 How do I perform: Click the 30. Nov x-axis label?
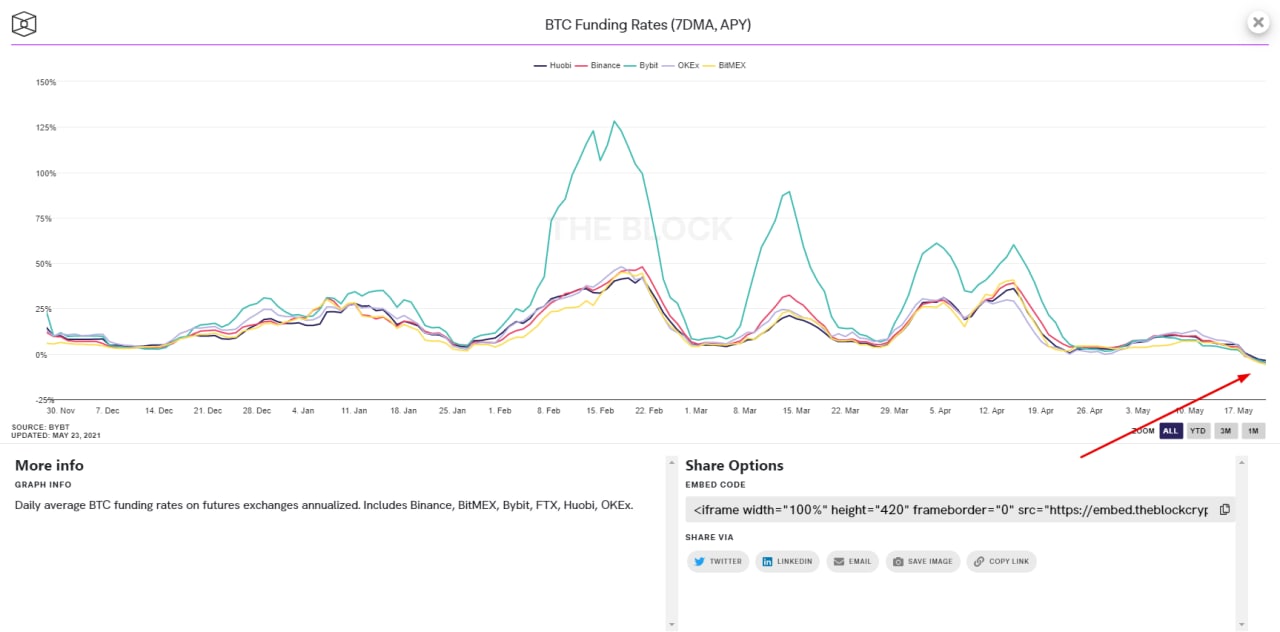tap(60, 410)
